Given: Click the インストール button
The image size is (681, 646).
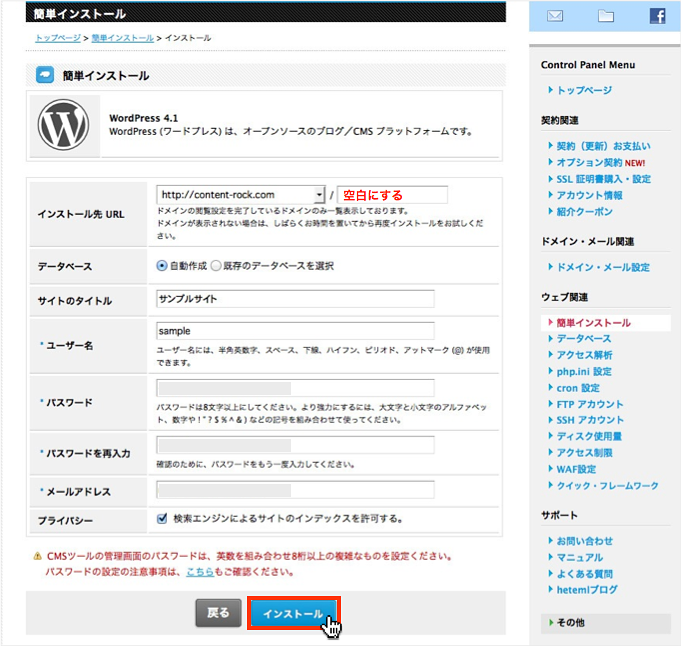Looking at the screenshot, I should point(294,613).
